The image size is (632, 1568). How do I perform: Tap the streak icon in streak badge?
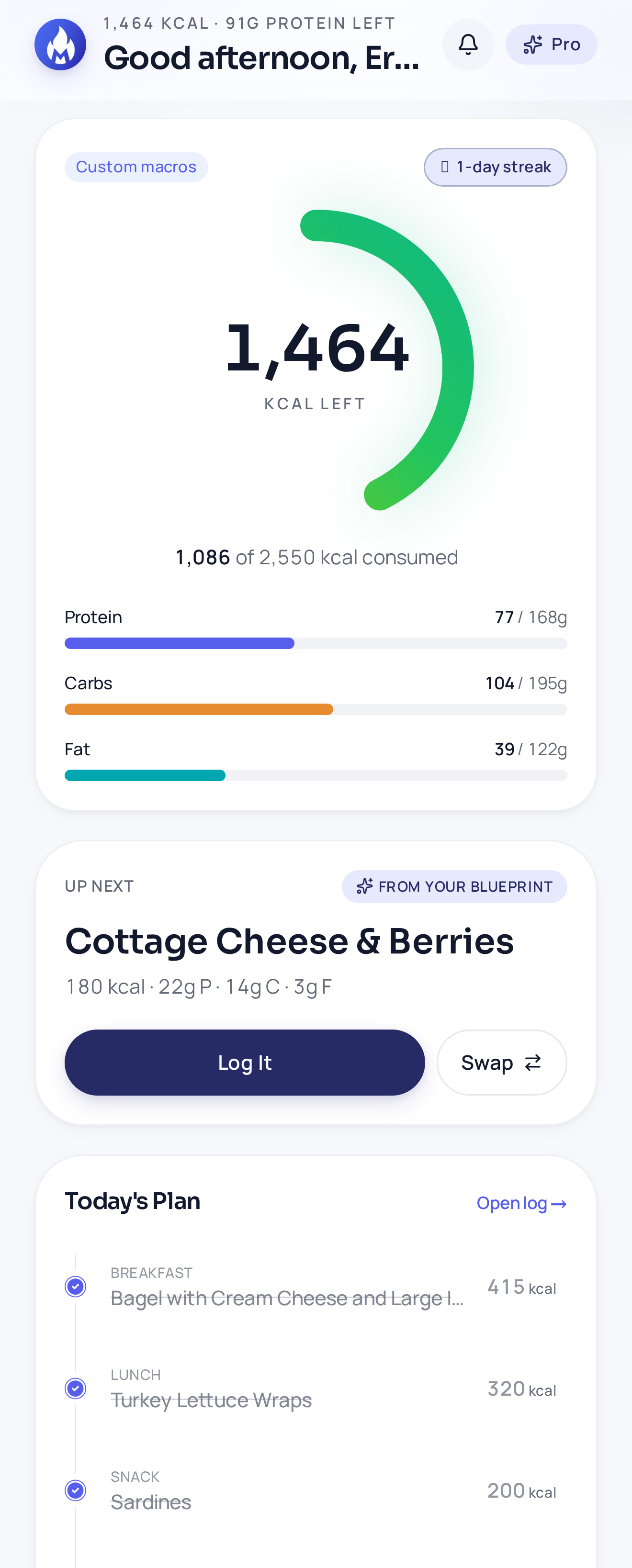445,167
